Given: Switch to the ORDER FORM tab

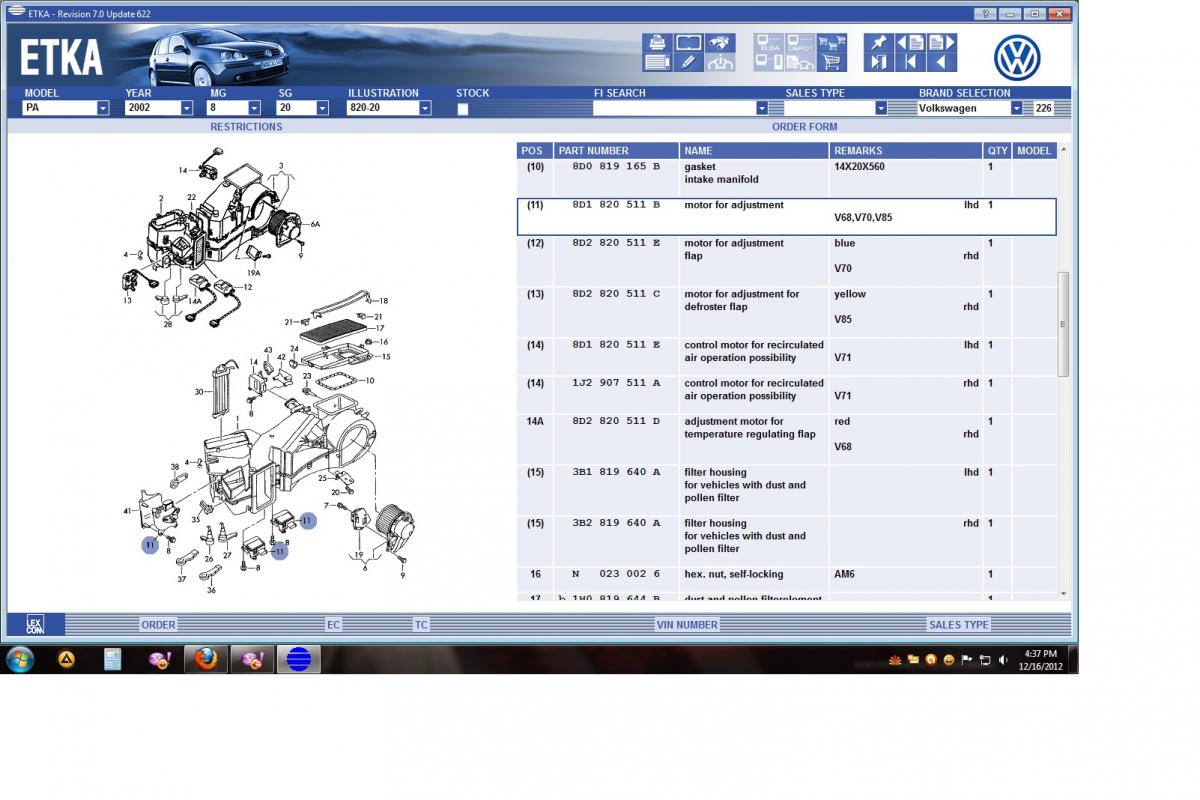Looking at the screenshot, I should 804,127.
